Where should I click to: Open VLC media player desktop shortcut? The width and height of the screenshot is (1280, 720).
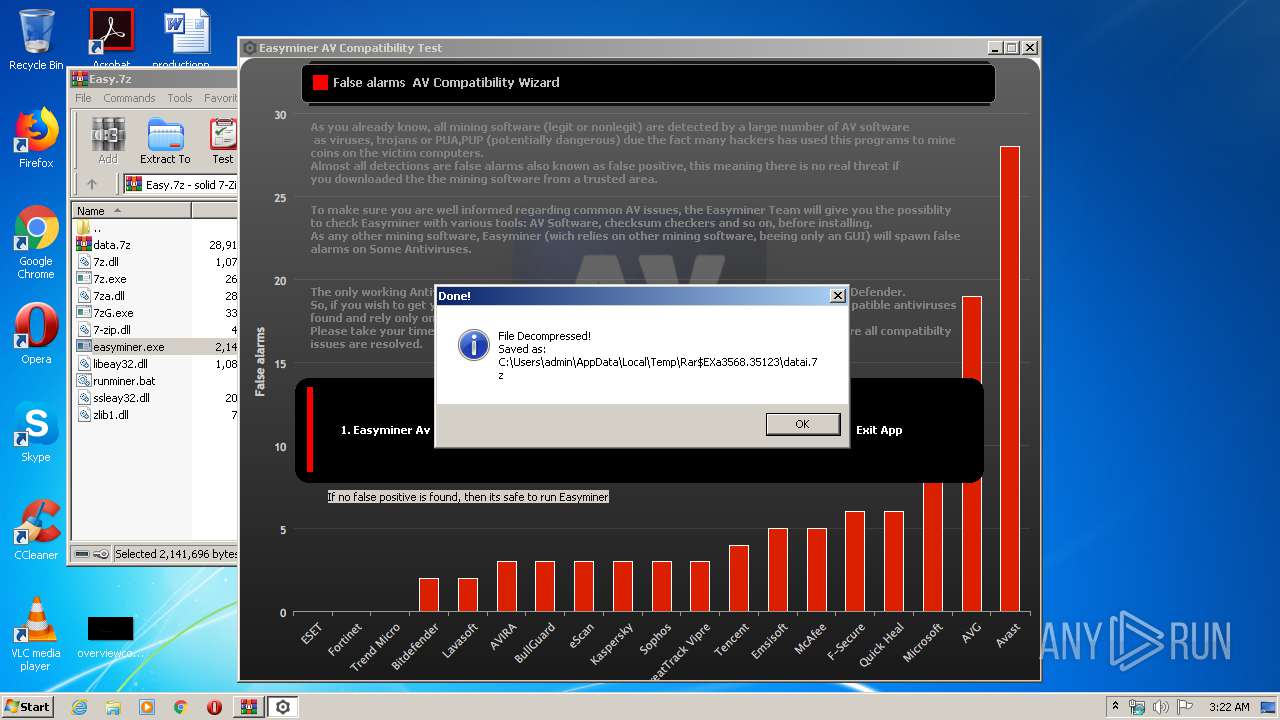pyautogui.click(x=36, y=633)
